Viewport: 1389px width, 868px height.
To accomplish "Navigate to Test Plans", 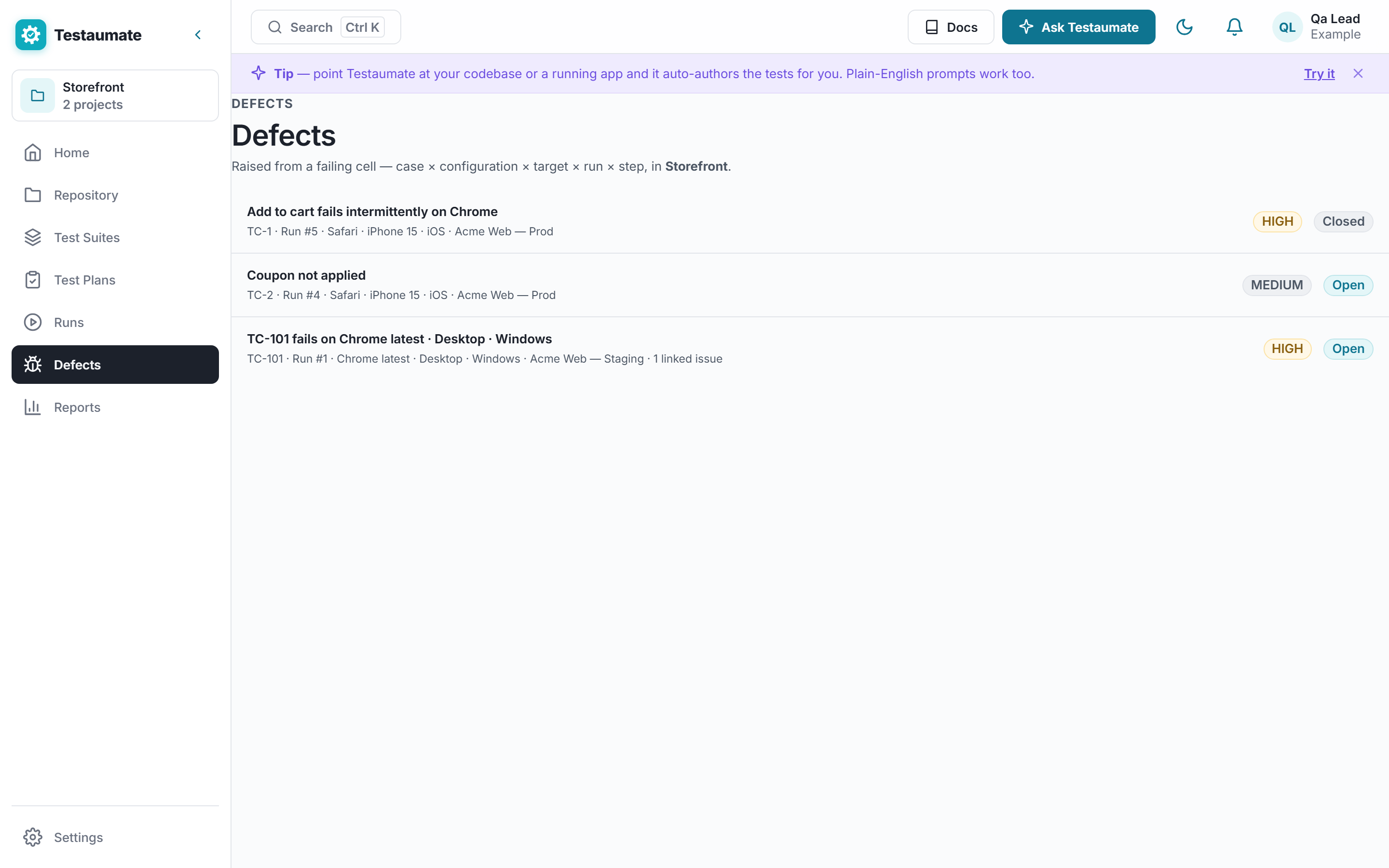I will click(x=115, y=280).
